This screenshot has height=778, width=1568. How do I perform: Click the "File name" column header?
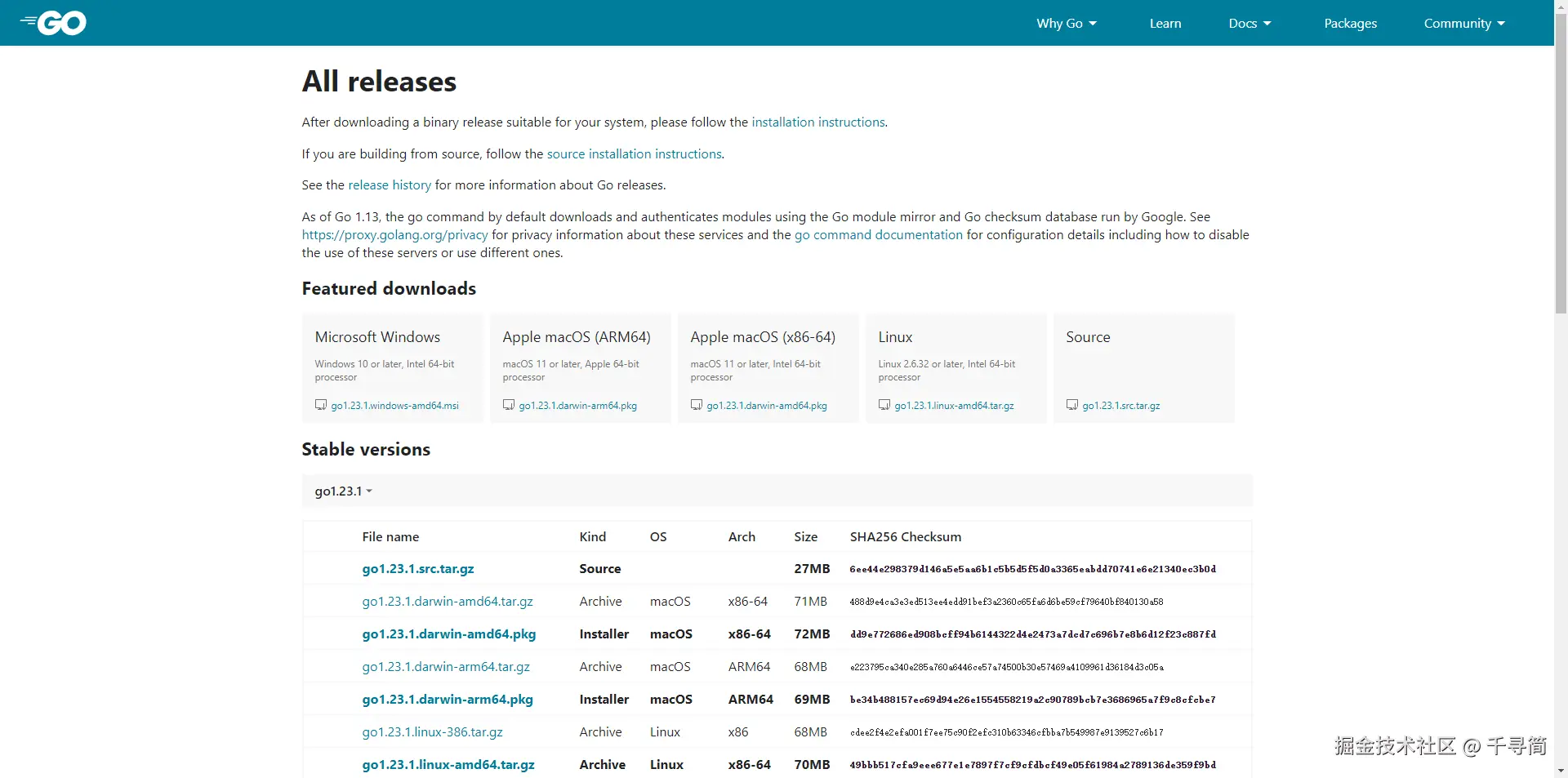[x=390, y=536]
